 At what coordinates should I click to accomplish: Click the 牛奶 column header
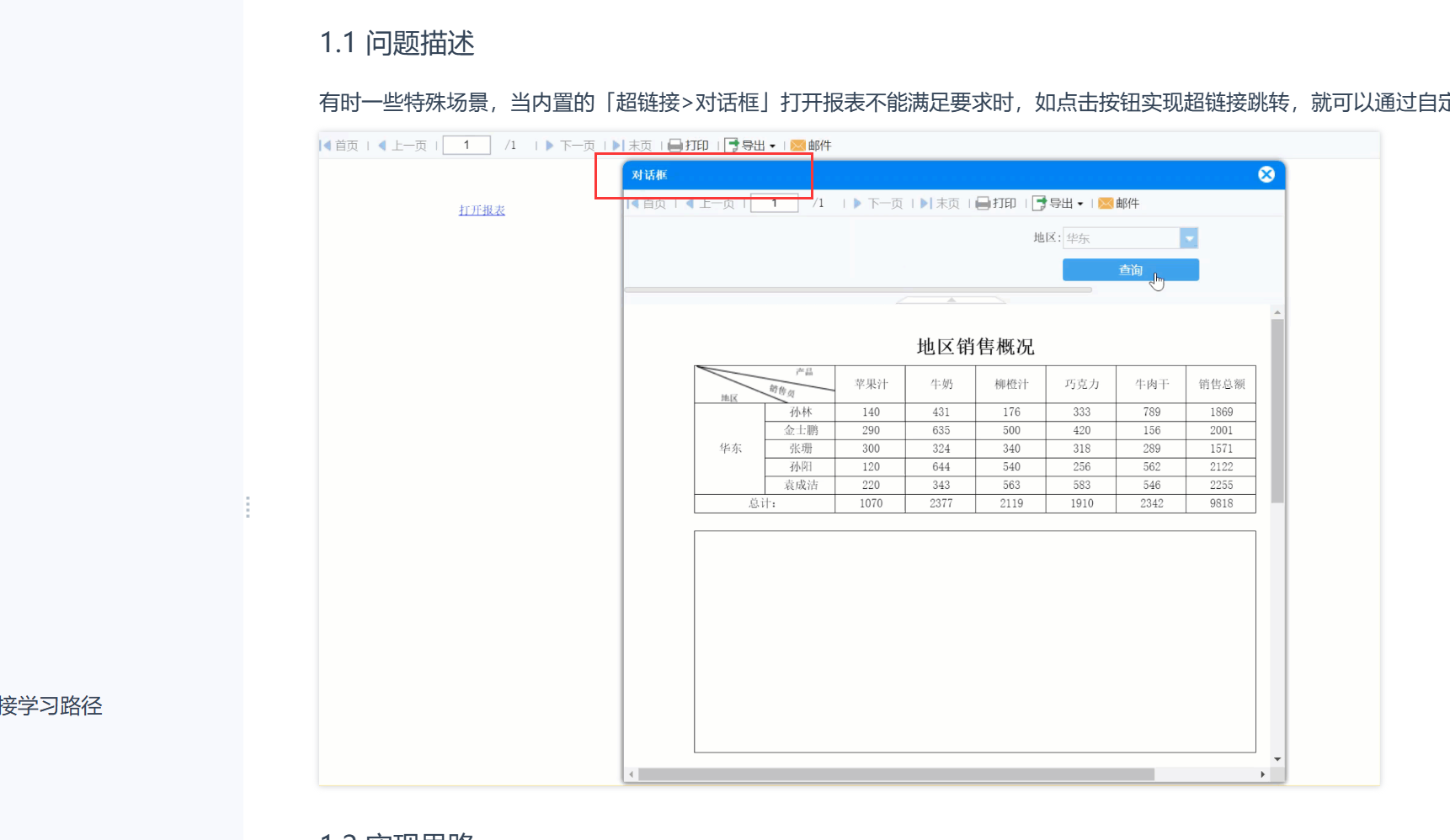(x=941, y=385)
